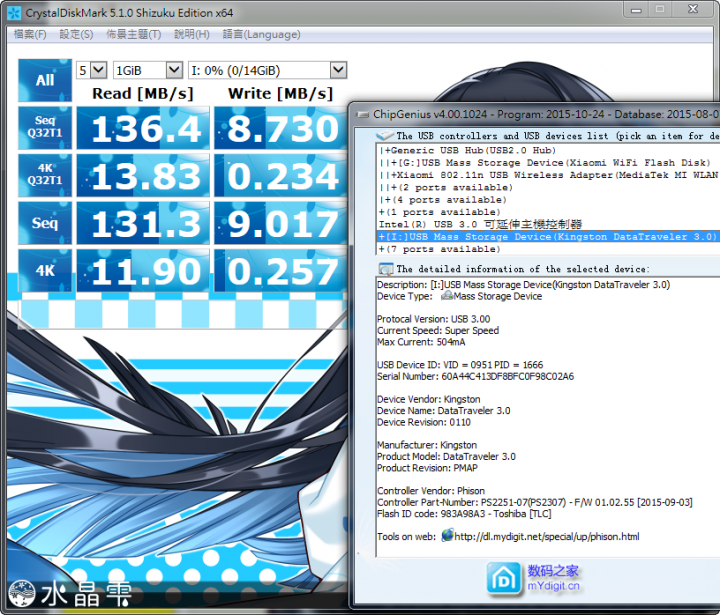Click the USB Device ID VID PID line
This screenshot has height=615, width=720.
point(460,365)
